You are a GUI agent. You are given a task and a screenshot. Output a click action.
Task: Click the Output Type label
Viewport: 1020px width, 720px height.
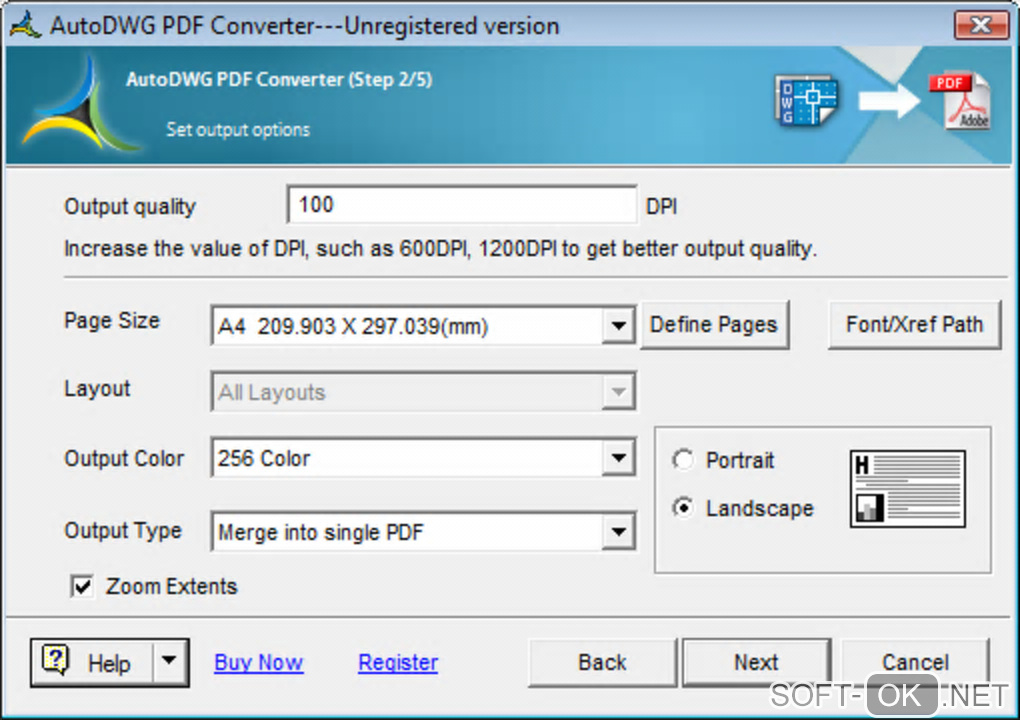click(x=123, y=531)
